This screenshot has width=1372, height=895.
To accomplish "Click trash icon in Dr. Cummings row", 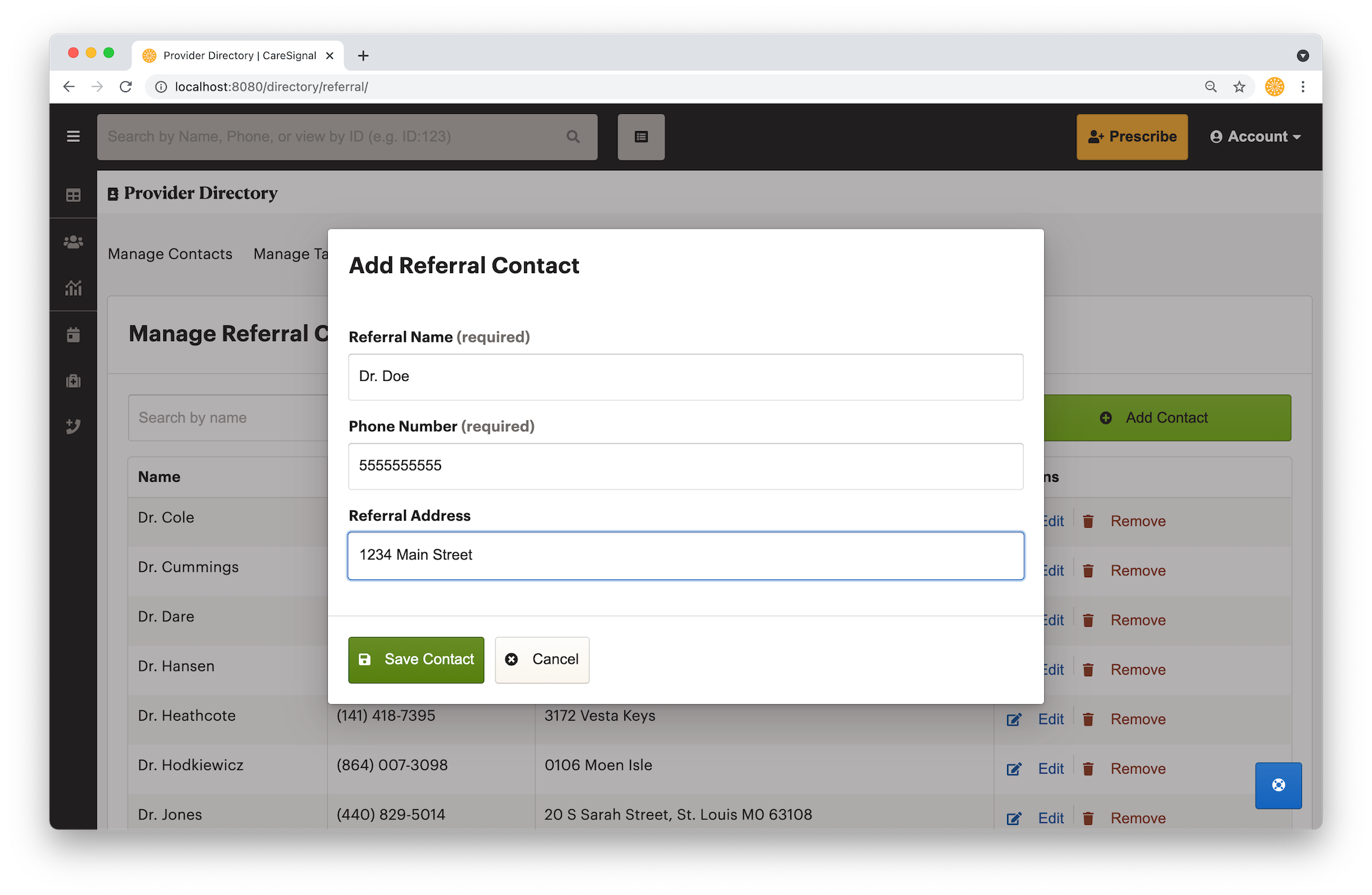I will [1088, 570].
